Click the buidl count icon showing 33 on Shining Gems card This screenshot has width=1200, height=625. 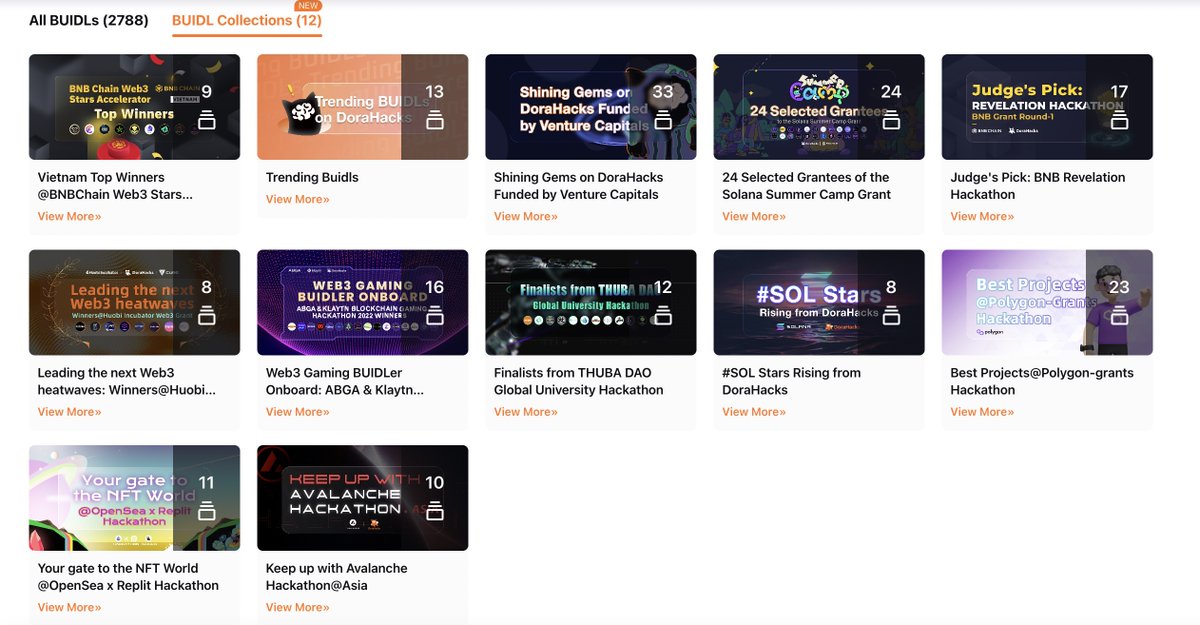(662, 119)
